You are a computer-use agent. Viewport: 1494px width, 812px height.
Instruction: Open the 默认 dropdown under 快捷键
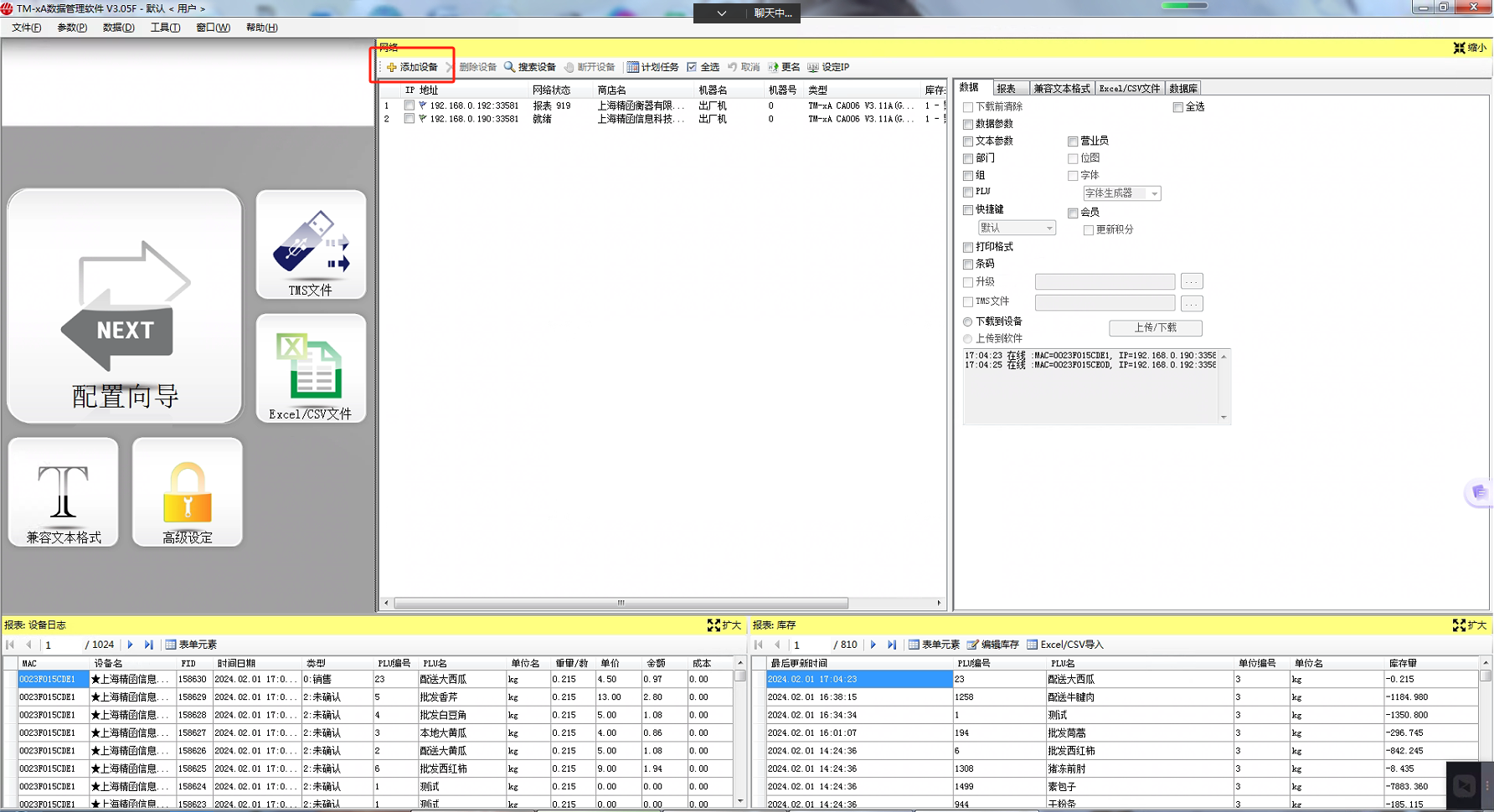pyautogui.click(x=1017, y=228)
